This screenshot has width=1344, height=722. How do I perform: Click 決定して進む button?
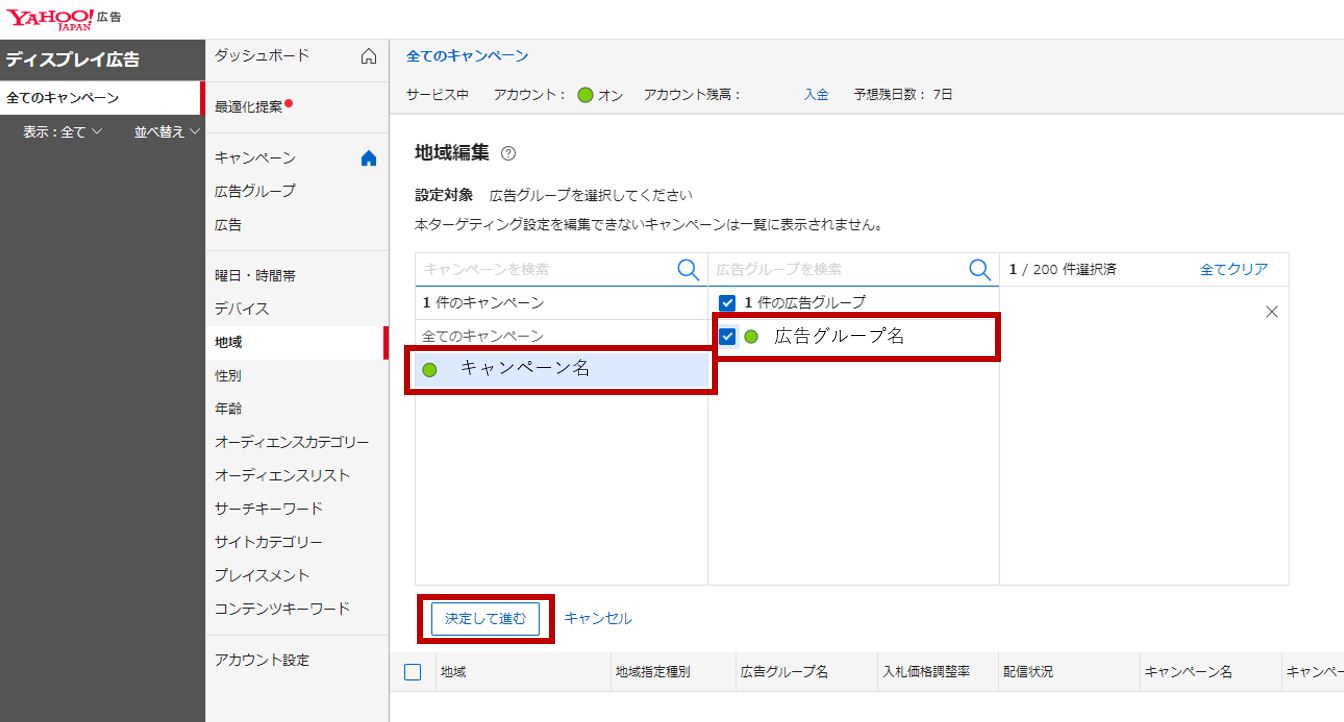485,618
